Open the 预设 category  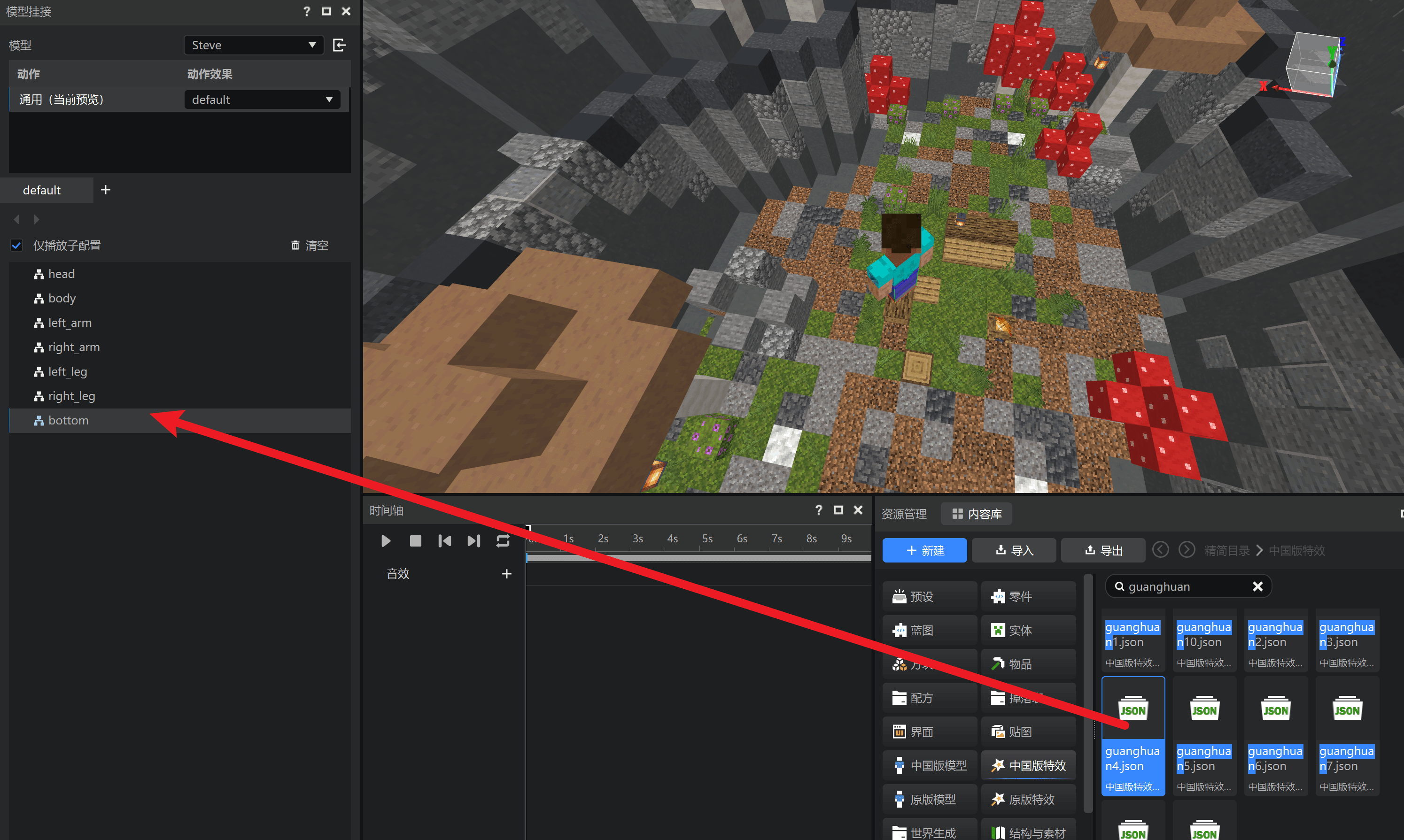[930, 597]
